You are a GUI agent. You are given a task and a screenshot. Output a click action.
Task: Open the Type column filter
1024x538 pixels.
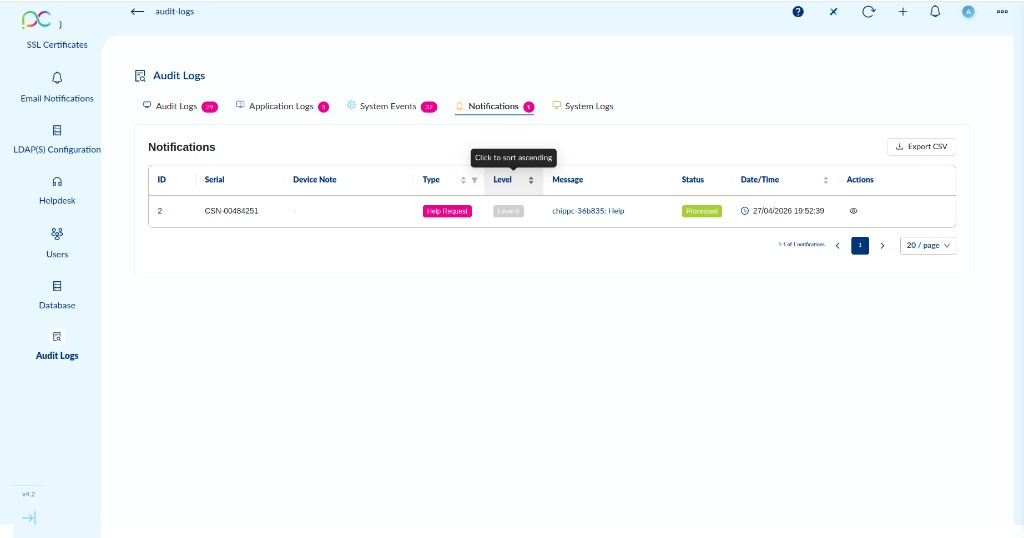(474, 180)
